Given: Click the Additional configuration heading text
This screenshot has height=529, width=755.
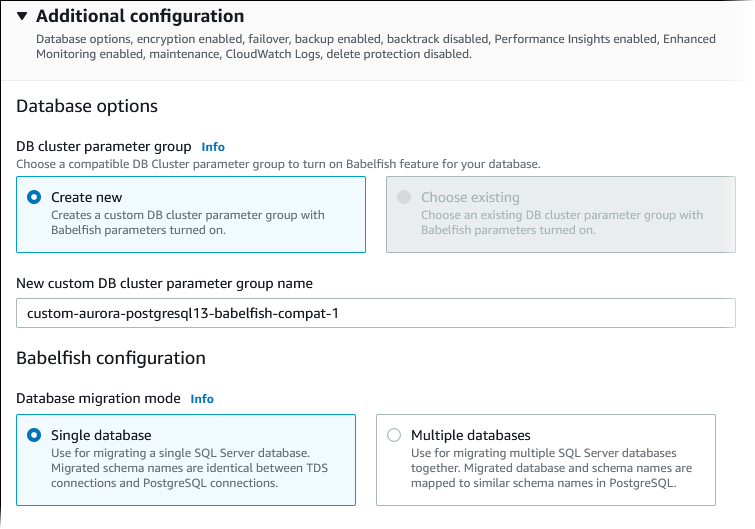Looking at the screenshot, I should 140,16.
